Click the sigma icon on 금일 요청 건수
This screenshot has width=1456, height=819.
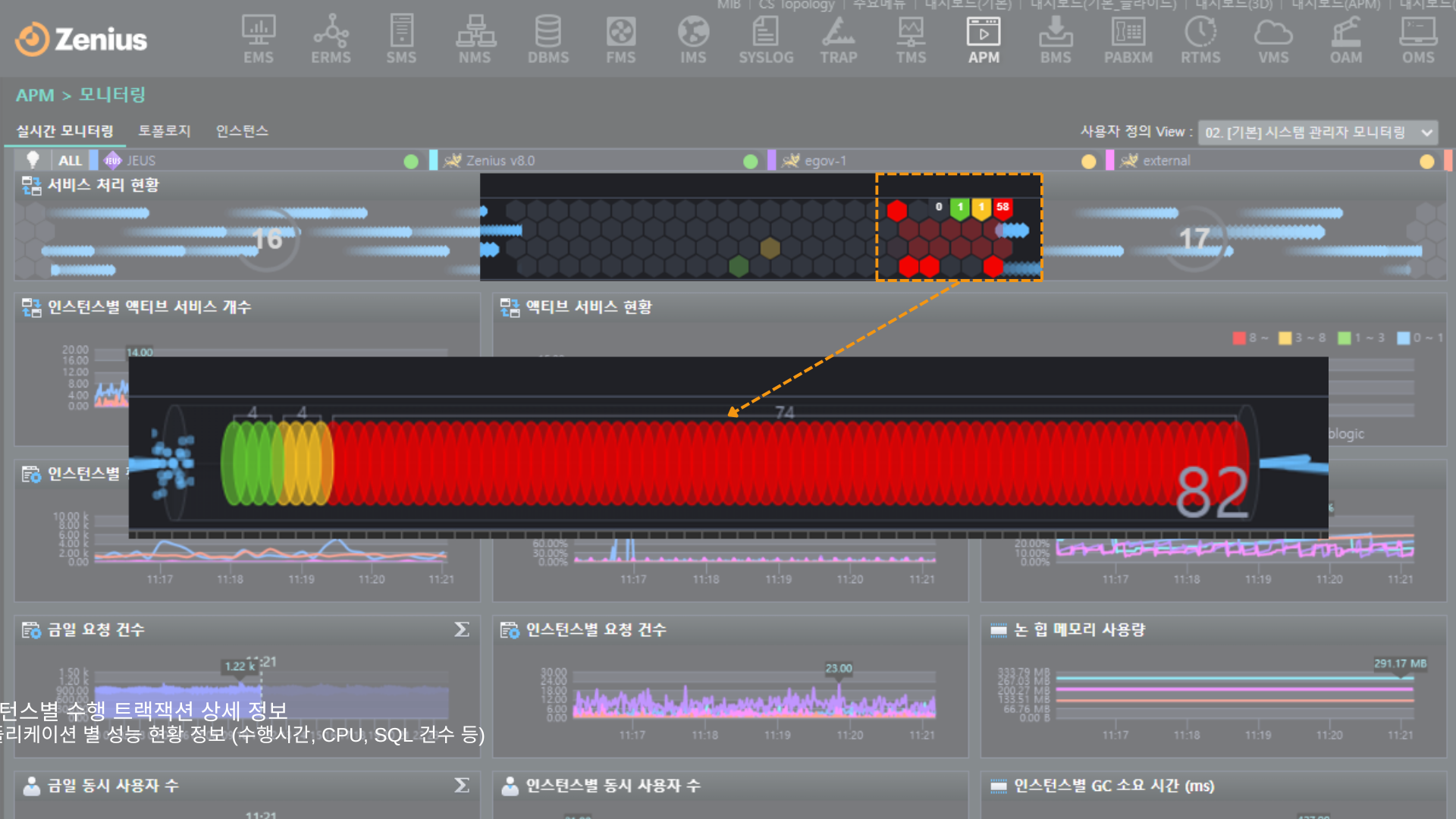(461, 629)
